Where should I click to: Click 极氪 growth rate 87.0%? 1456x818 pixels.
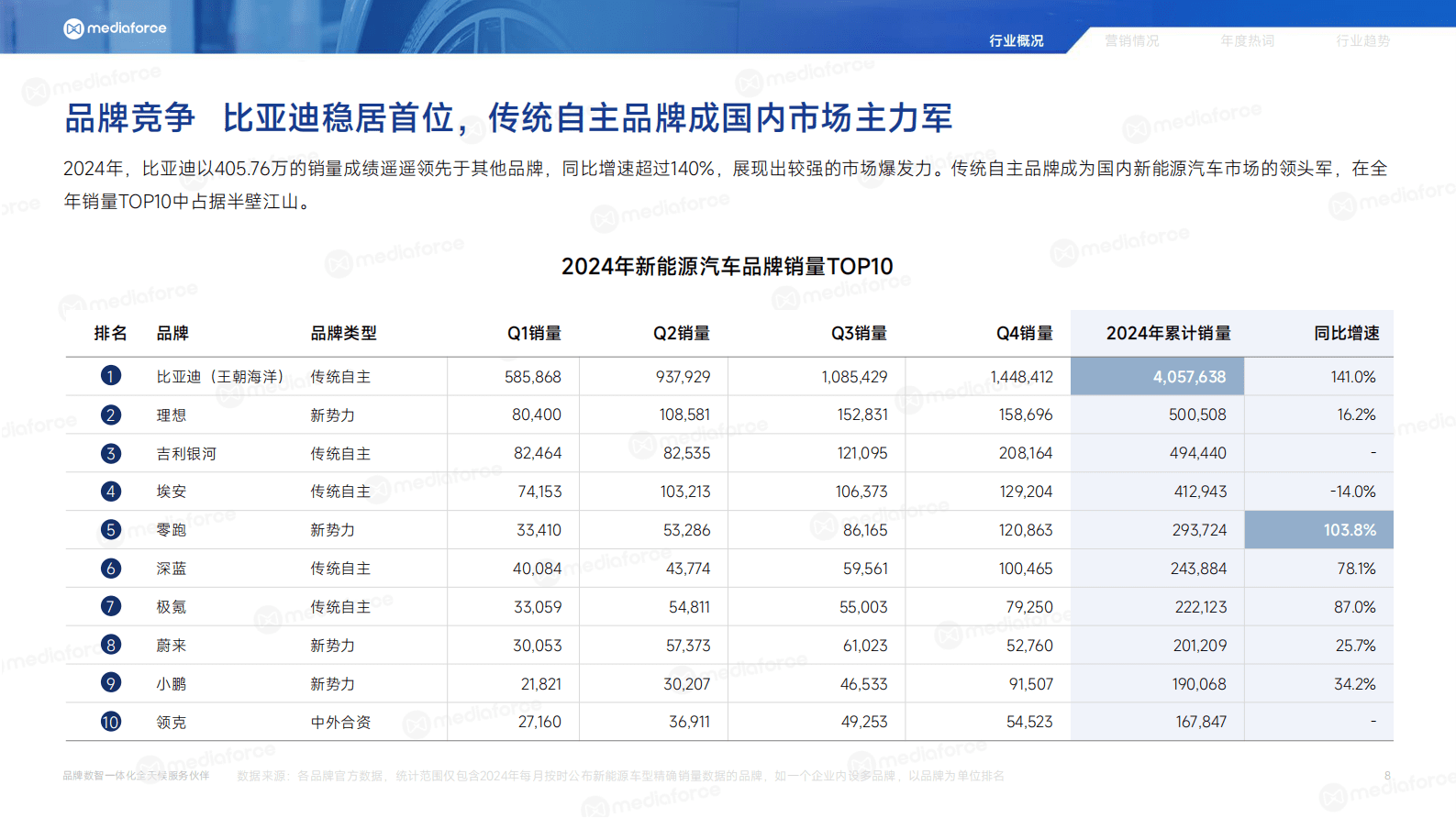1355,607
